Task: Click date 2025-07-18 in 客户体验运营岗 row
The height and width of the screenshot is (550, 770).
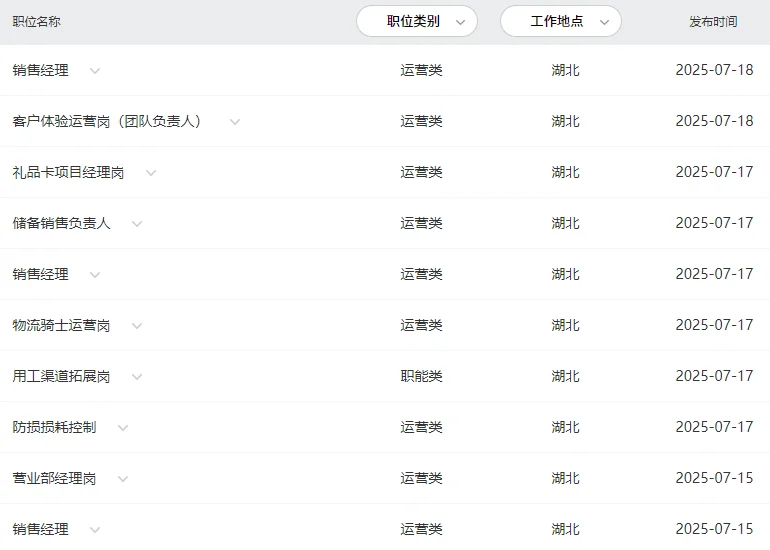Action: [715, 121]
